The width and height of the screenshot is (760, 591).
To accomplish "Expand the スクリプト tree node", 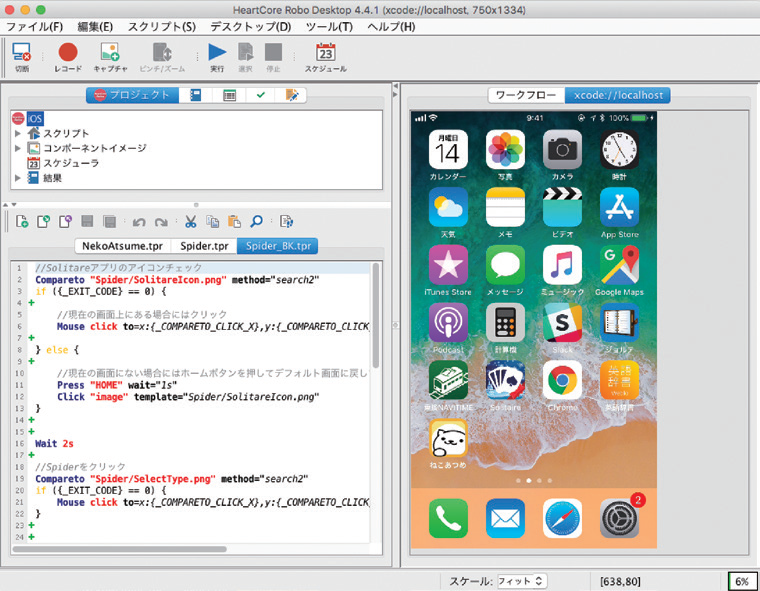I will click(x=17, y=133).
